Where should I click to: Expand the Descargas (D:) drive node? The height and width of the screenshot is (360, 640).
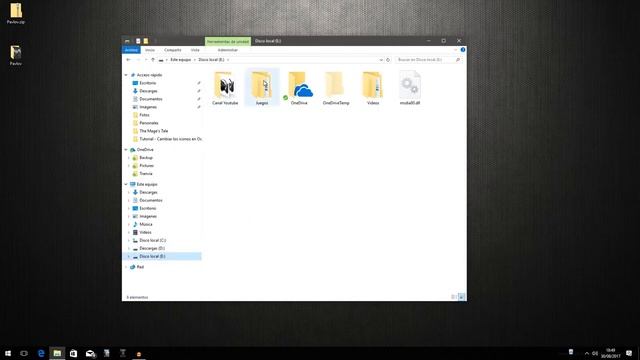point(129,248)
